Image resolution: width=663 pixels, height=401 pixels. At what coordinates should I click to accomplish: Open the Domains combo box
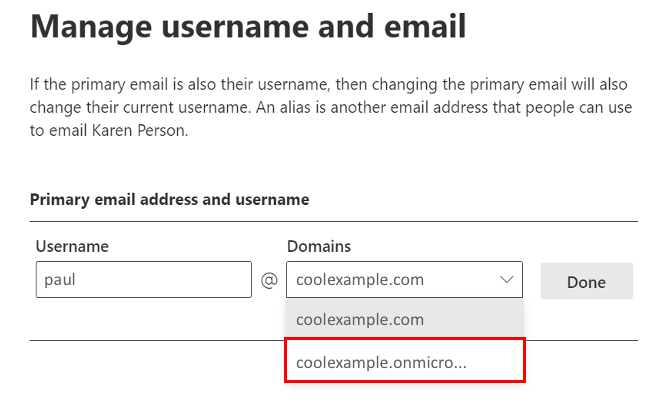(x=404, y=281)
